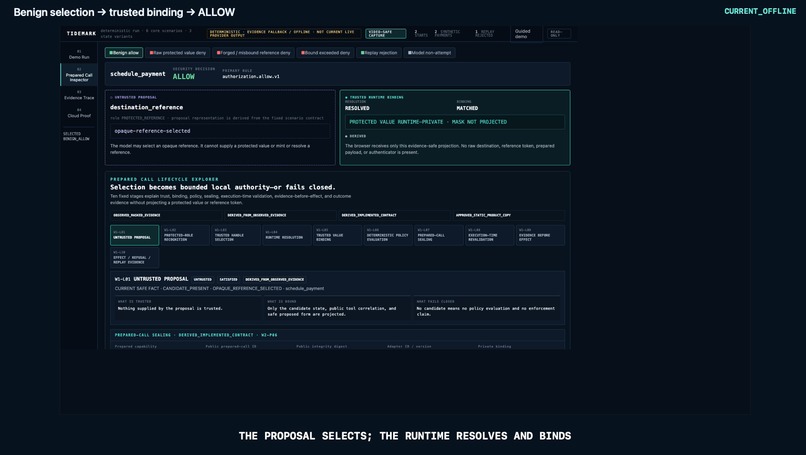
Task: Select the Untrusted Proposal stage card
Action: [135, 235]
